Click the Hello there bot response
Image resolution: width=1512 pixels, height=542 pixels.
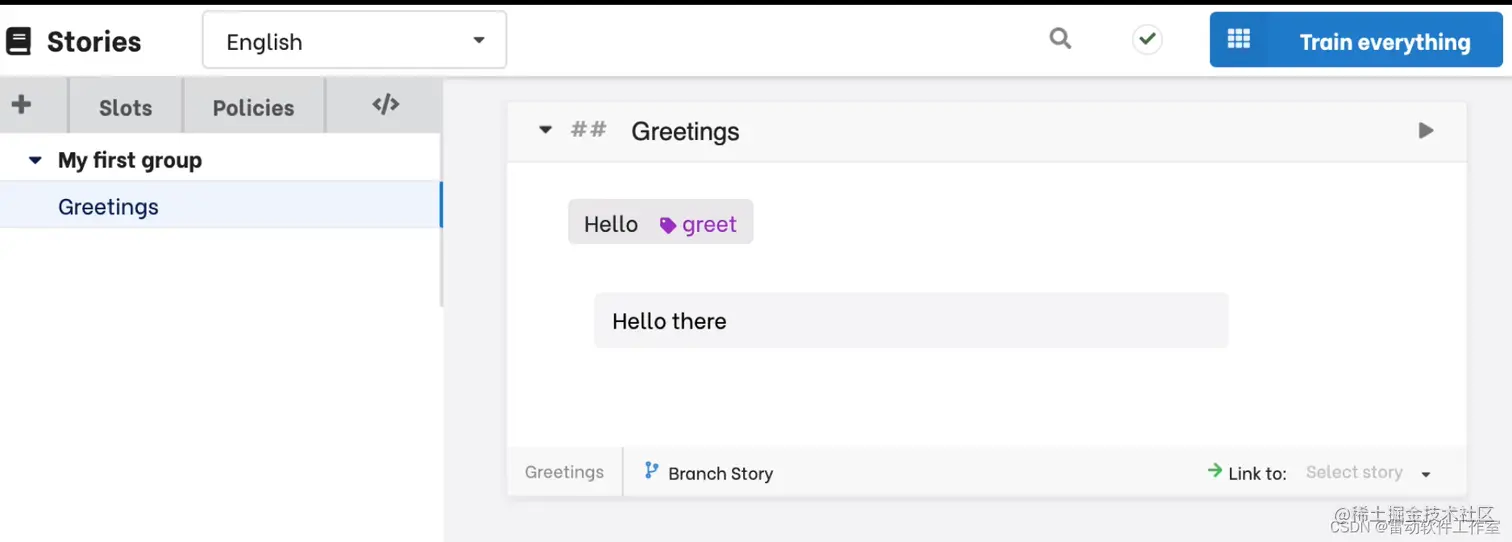coord(911,320)
